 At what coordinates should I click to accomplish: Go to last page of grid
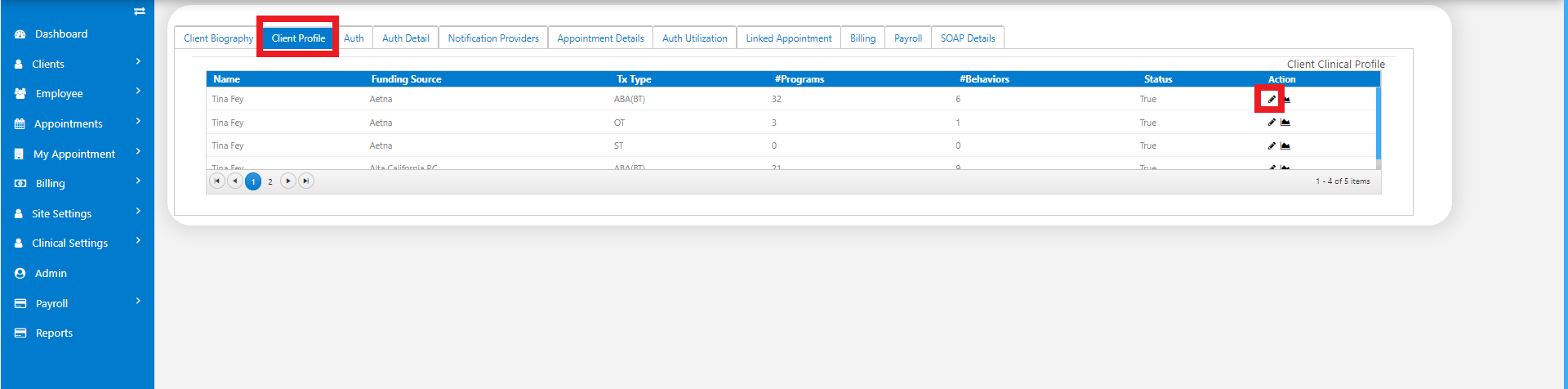tap(306, 181)
